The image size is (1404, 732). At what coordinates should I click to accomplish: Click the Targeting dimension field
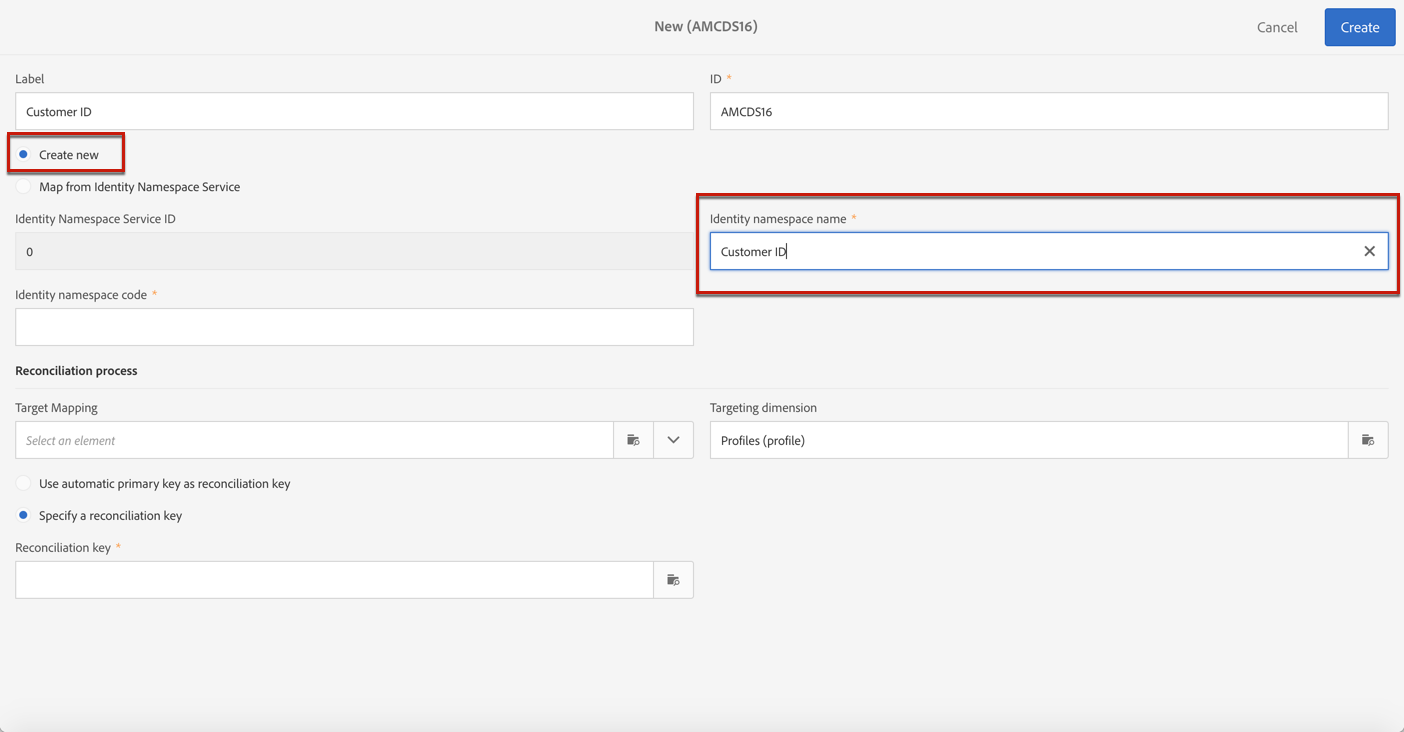pos(1028,440)
